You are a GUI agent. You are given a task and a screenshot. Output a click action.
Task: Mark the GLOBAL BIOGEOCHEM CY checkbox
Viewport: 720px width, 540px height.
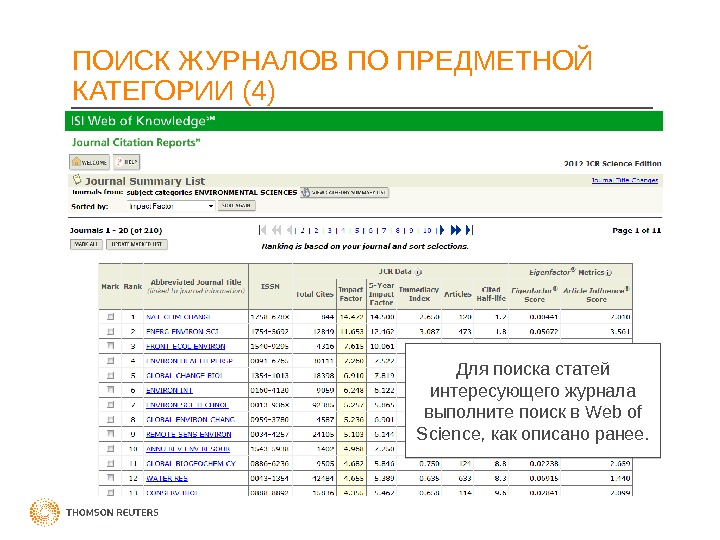pyautogui.click(x=110, y=464)
